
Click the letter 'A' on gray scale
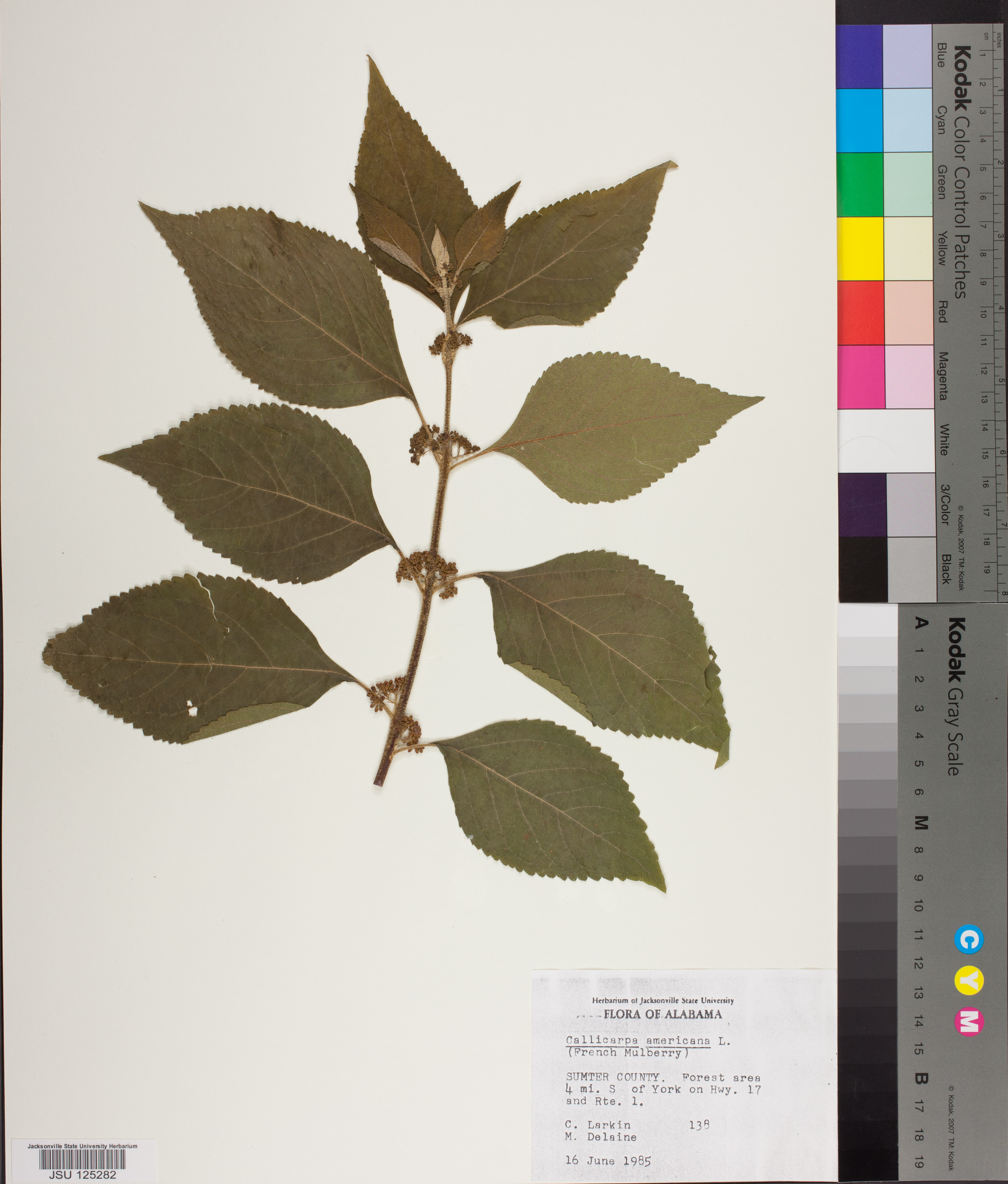[x=921, y=623]
